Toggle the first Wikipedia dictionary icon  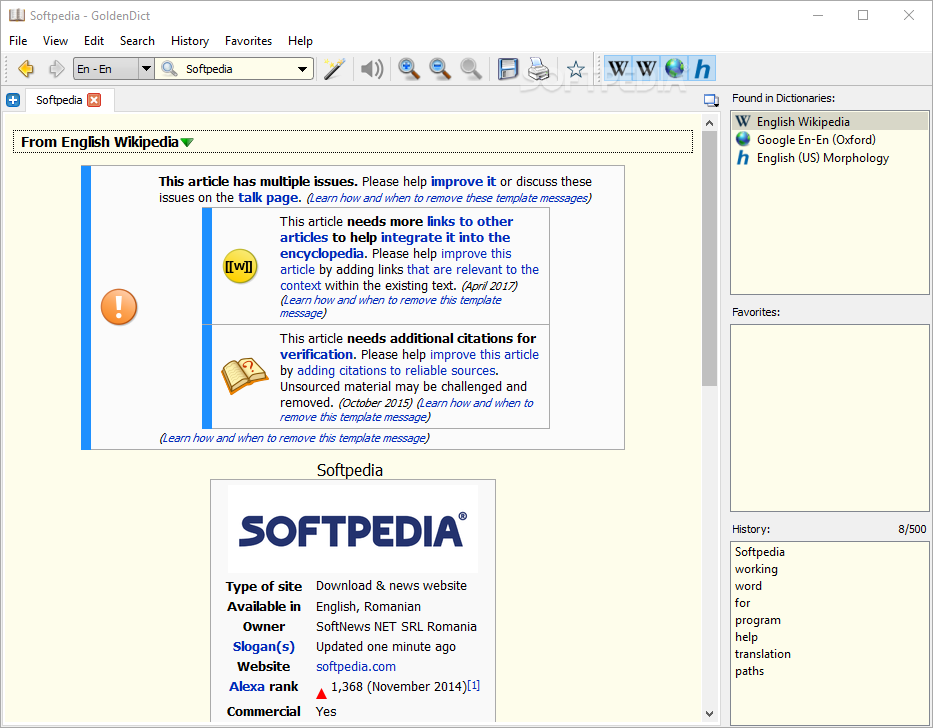pyautogui.click(x=618, y=68)
